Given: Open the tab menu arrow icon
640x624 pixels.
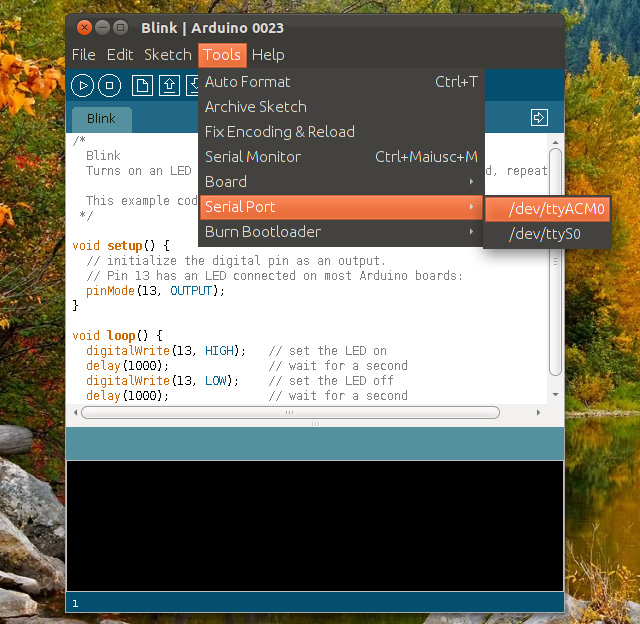Looking at the screenshot, I should (539, 118).
